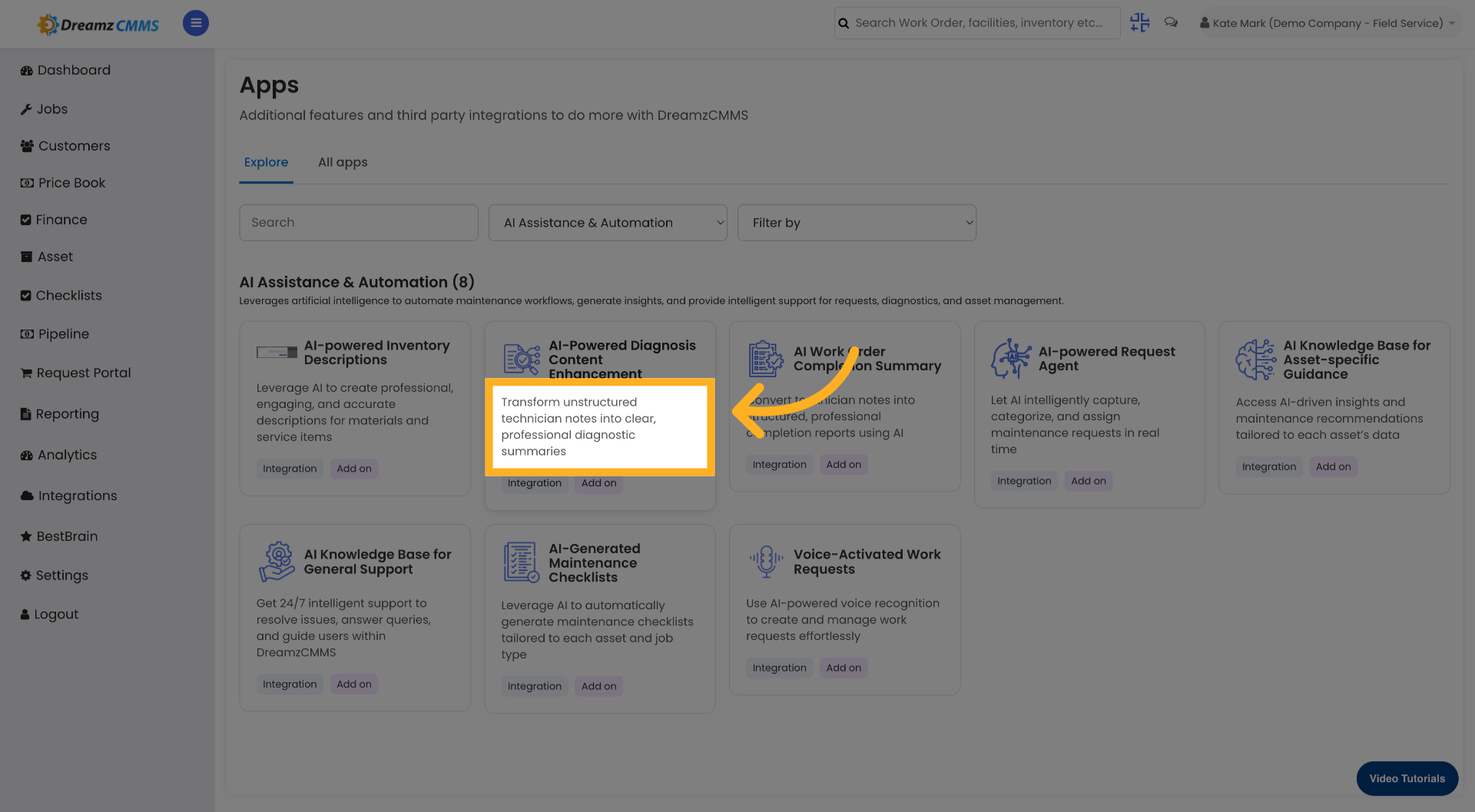Open the Customers section
The image size is (1475, 812).
coord(73,146)
